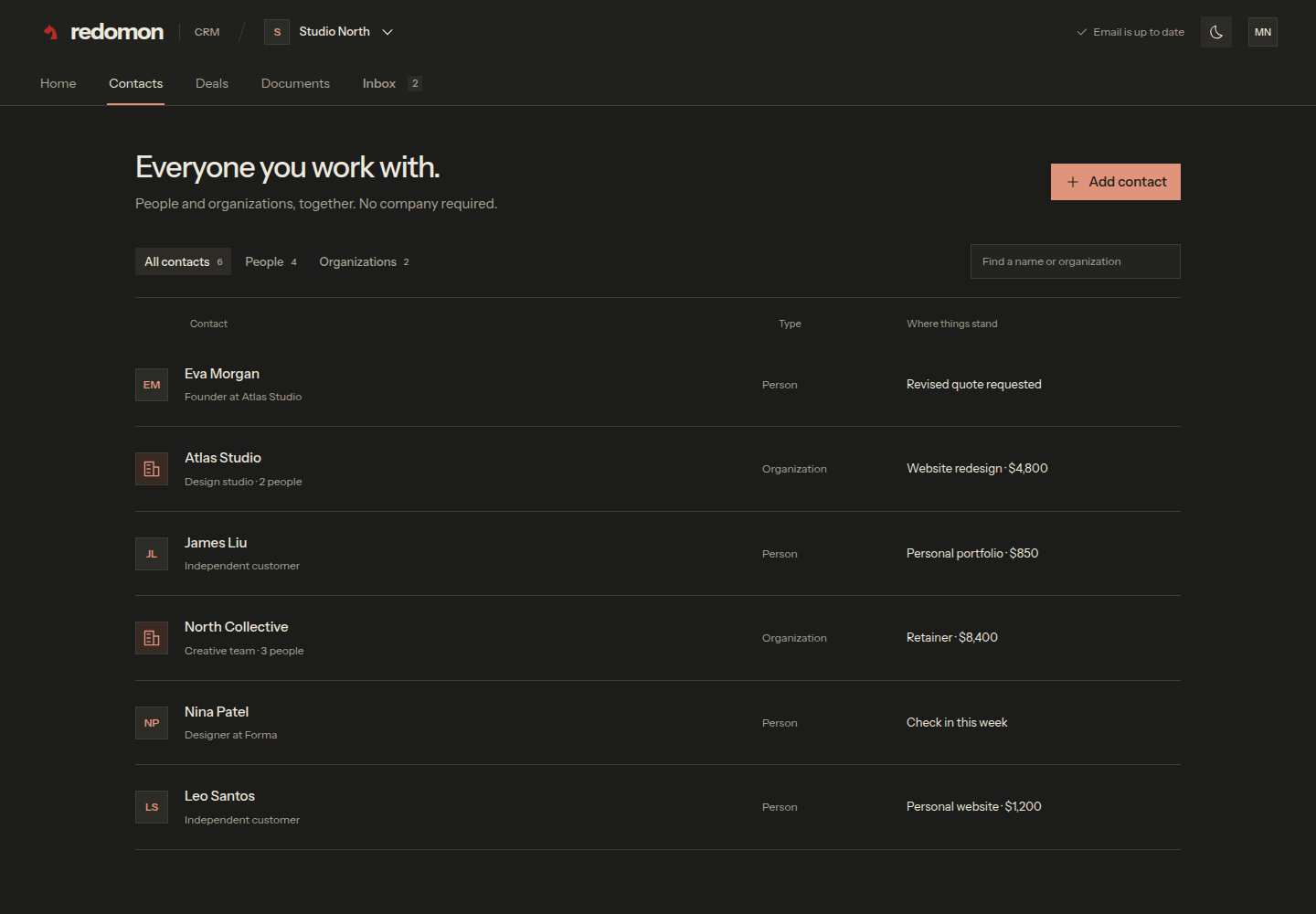1316x914 pixels.
Task: Click the "Where things stand" column header
Action: coord(952,324)
